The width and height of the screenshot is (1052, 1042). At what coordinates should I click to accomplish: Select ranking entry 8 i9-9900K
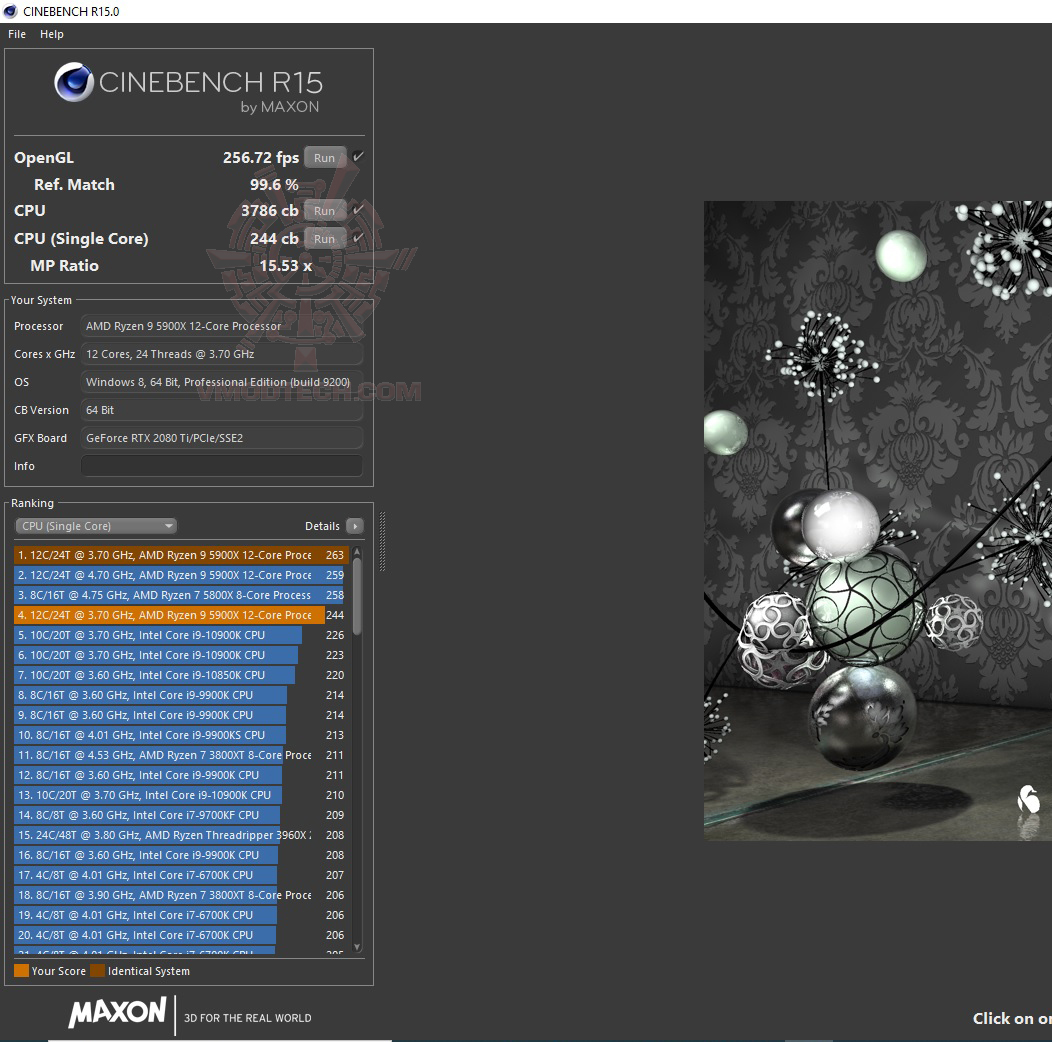(180, 695)
